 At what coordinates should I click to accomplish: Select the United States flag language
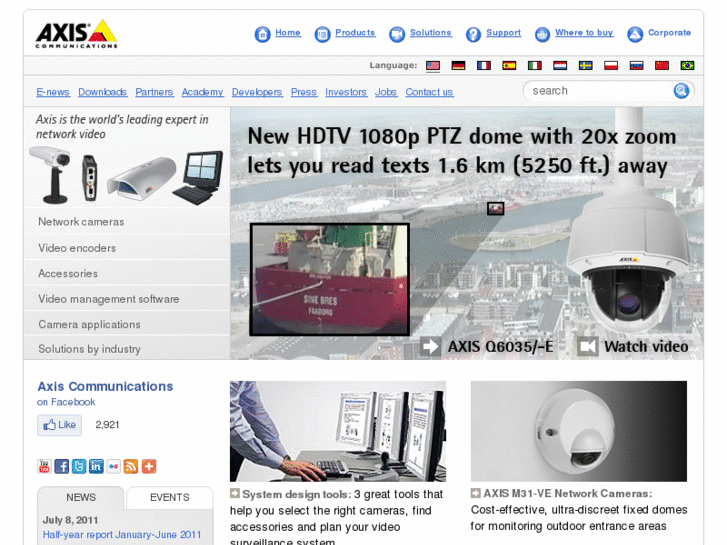[433, 65]
